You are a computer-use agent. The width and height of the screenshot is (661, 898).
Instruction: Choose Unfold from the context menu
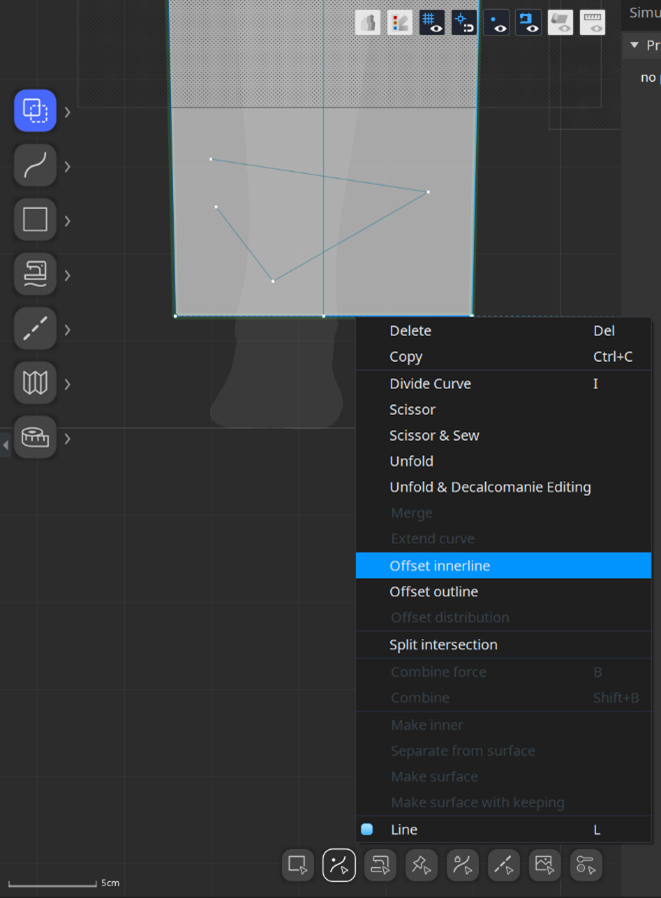click(x=503, y=461)
